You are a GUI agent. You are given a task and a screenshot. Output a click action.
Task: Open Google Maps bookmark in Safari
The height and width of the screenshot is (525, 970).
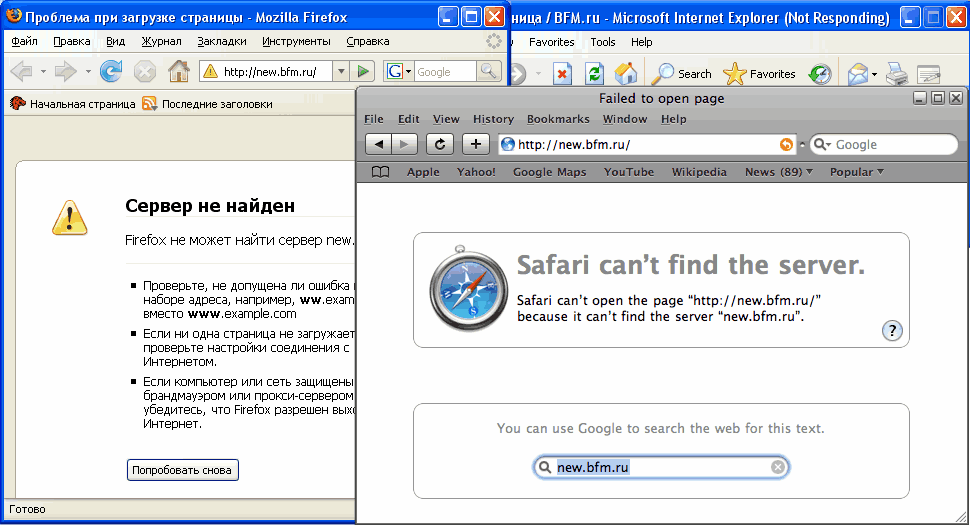(x=549, y=172)
